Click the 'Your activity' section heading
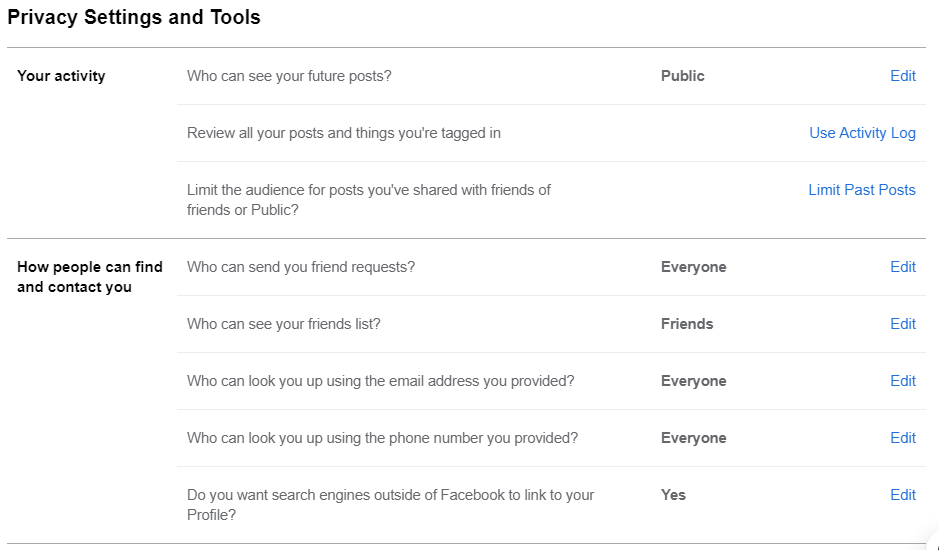 [61, 76]
